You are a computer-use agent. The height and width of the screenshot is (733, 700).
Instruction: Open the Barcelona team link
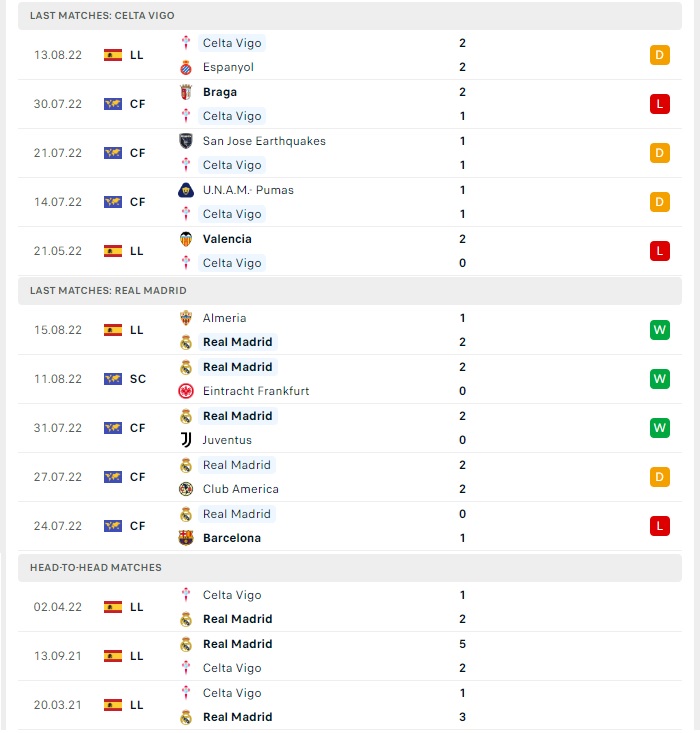click(231, 538)
